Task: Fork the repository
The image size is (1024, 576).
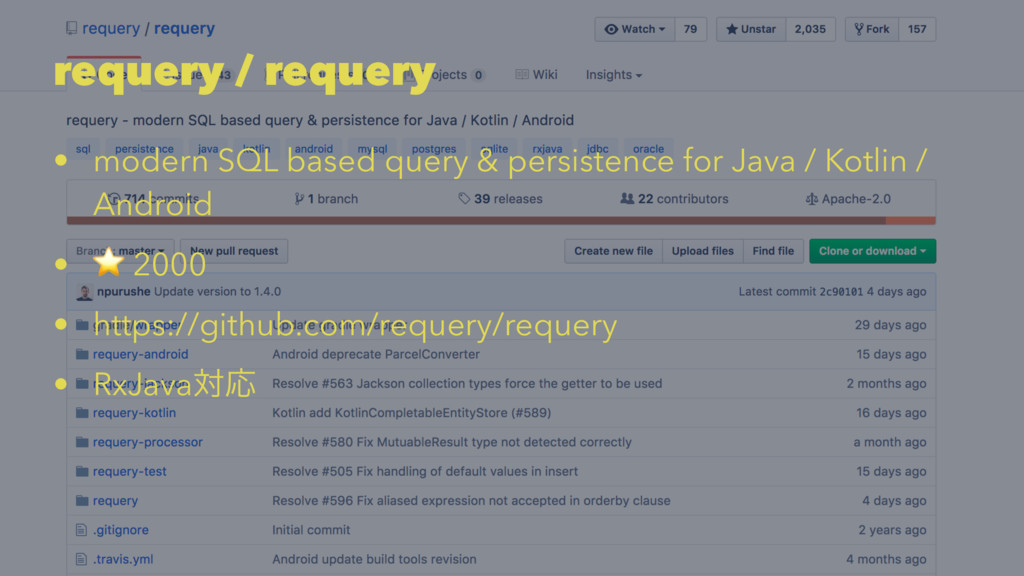Action: pos(872,29)
